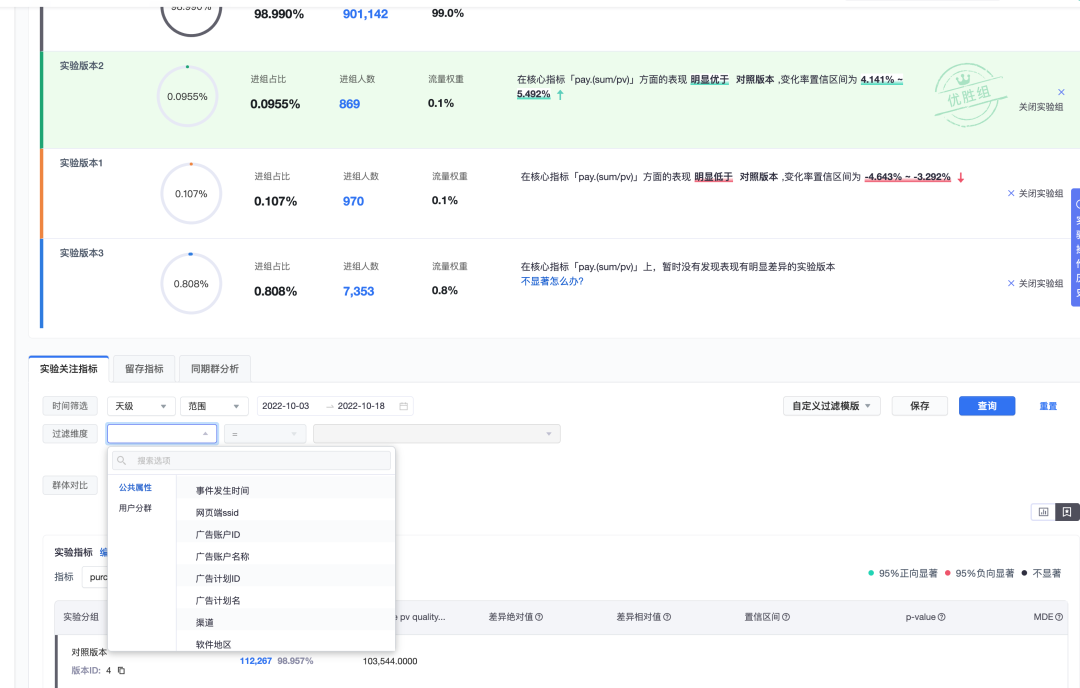
Task: Click the info icon beside 差异相对值
Action: point(667,617)
